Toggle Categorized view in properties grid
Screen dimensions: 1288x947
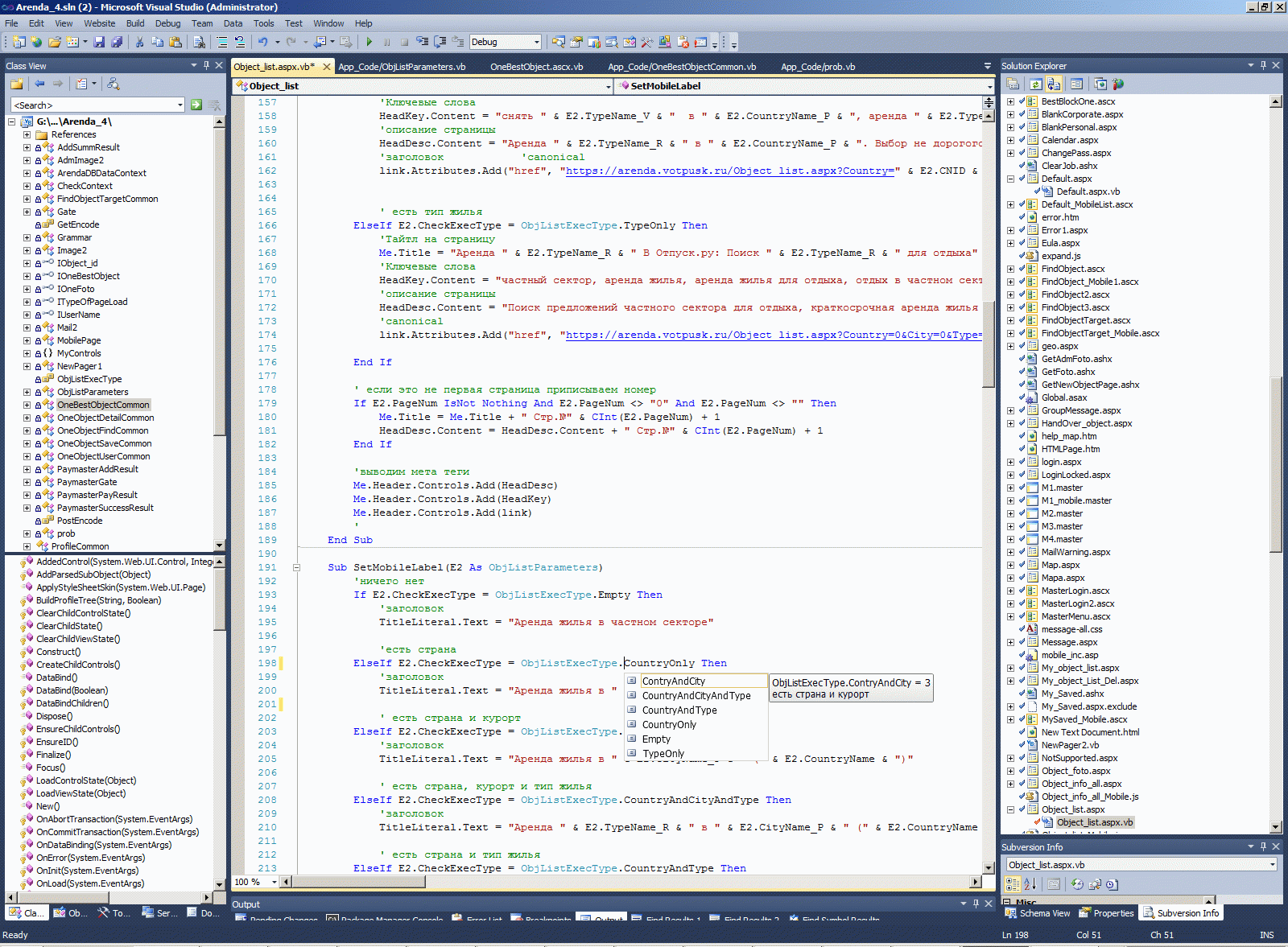click(x=1013, y=884)
